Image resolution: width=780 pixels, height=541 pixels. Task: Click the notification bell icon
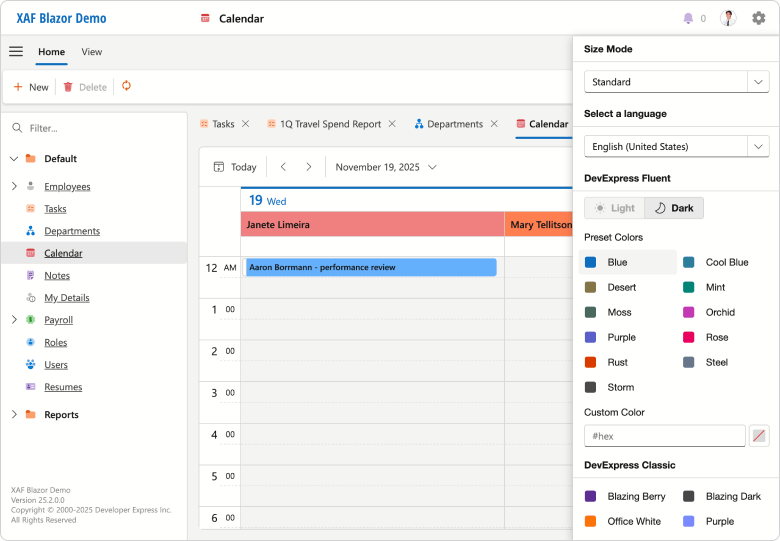pyautogui.click(x=688, y=18)
